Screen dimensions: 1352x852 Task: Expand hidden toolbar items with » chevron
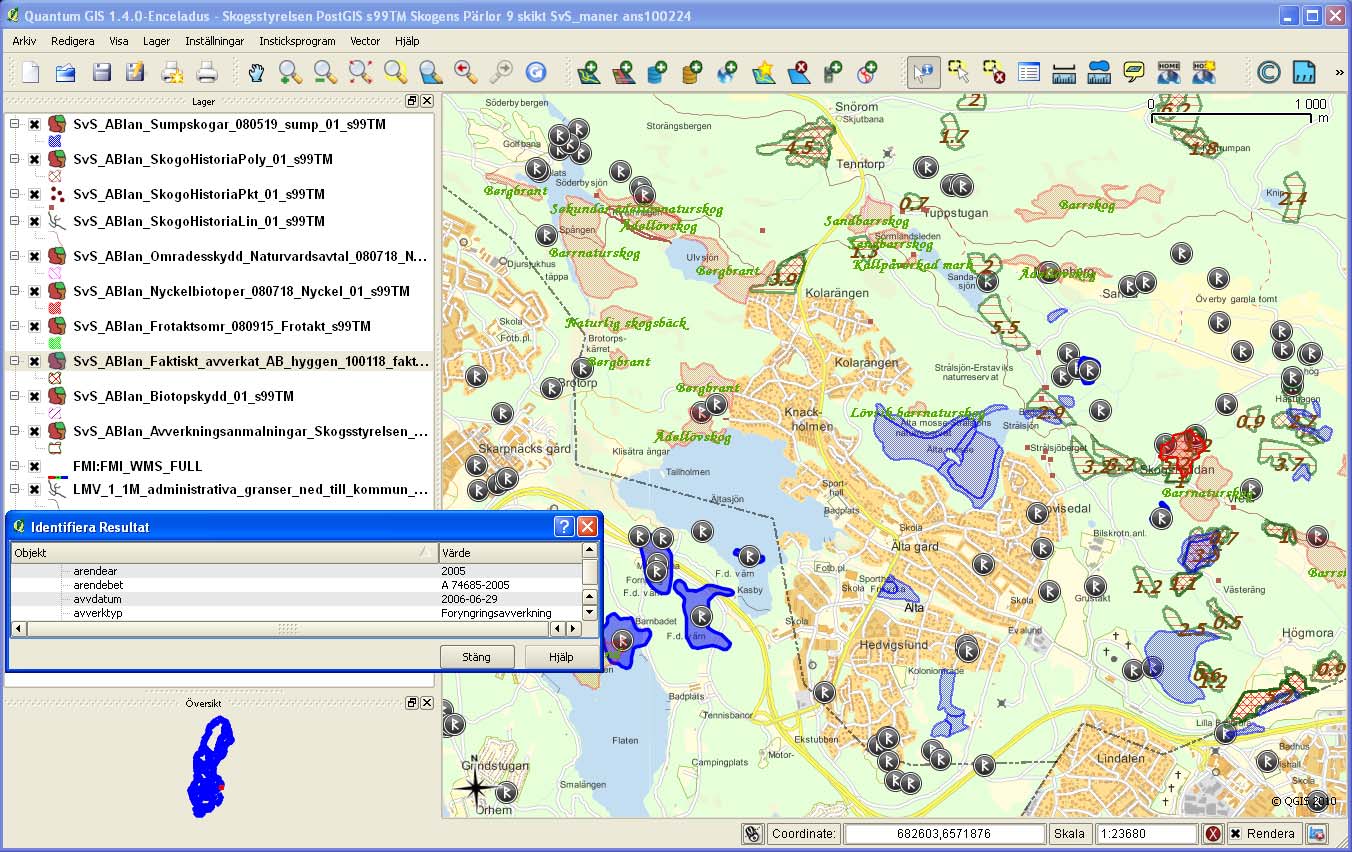[x=1339, y=72]
